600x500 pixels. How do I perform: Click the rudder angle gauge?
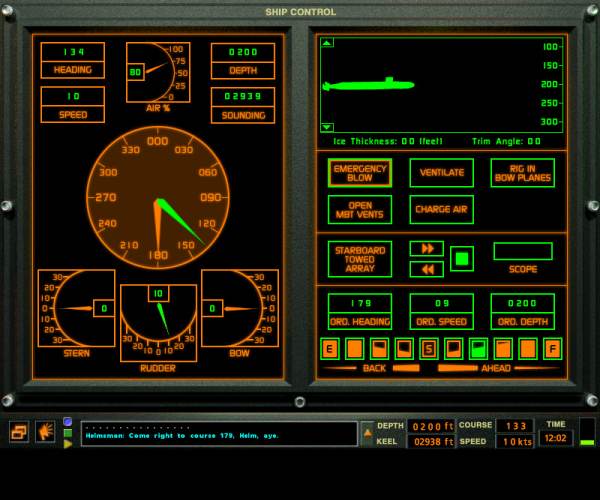158,323
